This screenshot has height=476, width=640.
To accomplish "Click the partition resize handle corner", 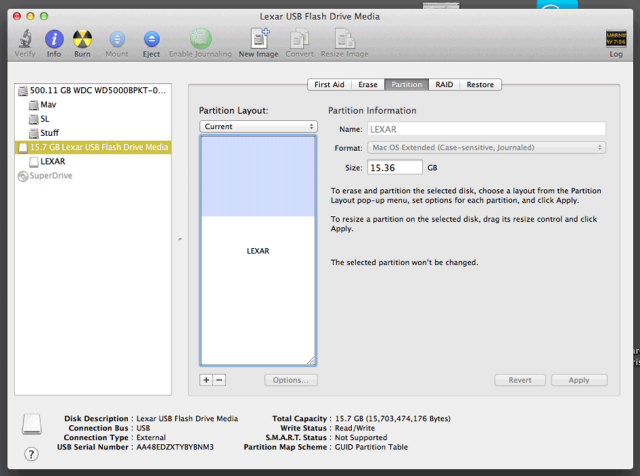I will point(311,361).
